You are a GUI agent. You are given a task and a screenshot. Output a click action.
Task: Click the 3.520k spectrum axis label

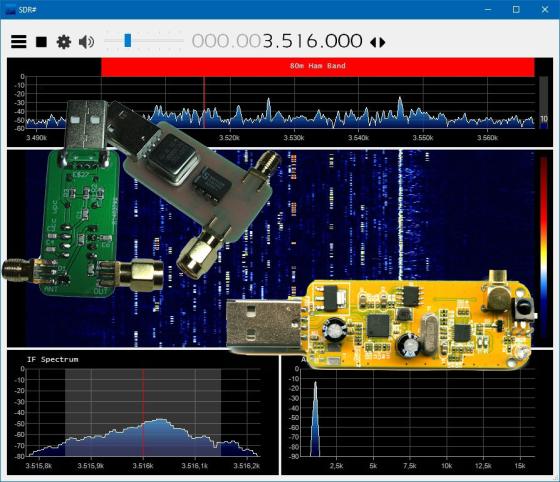pyautogui.click(x=229, y=138)
